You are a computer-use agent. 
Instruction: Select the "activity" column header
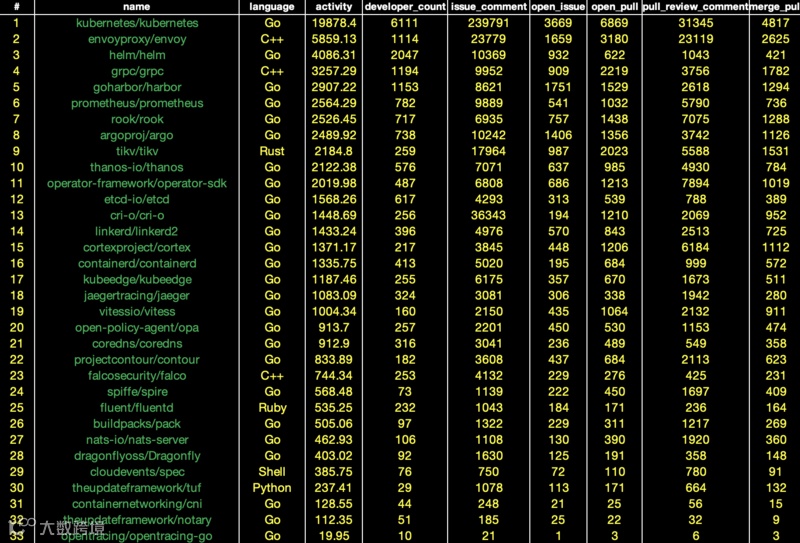[334, 7]
